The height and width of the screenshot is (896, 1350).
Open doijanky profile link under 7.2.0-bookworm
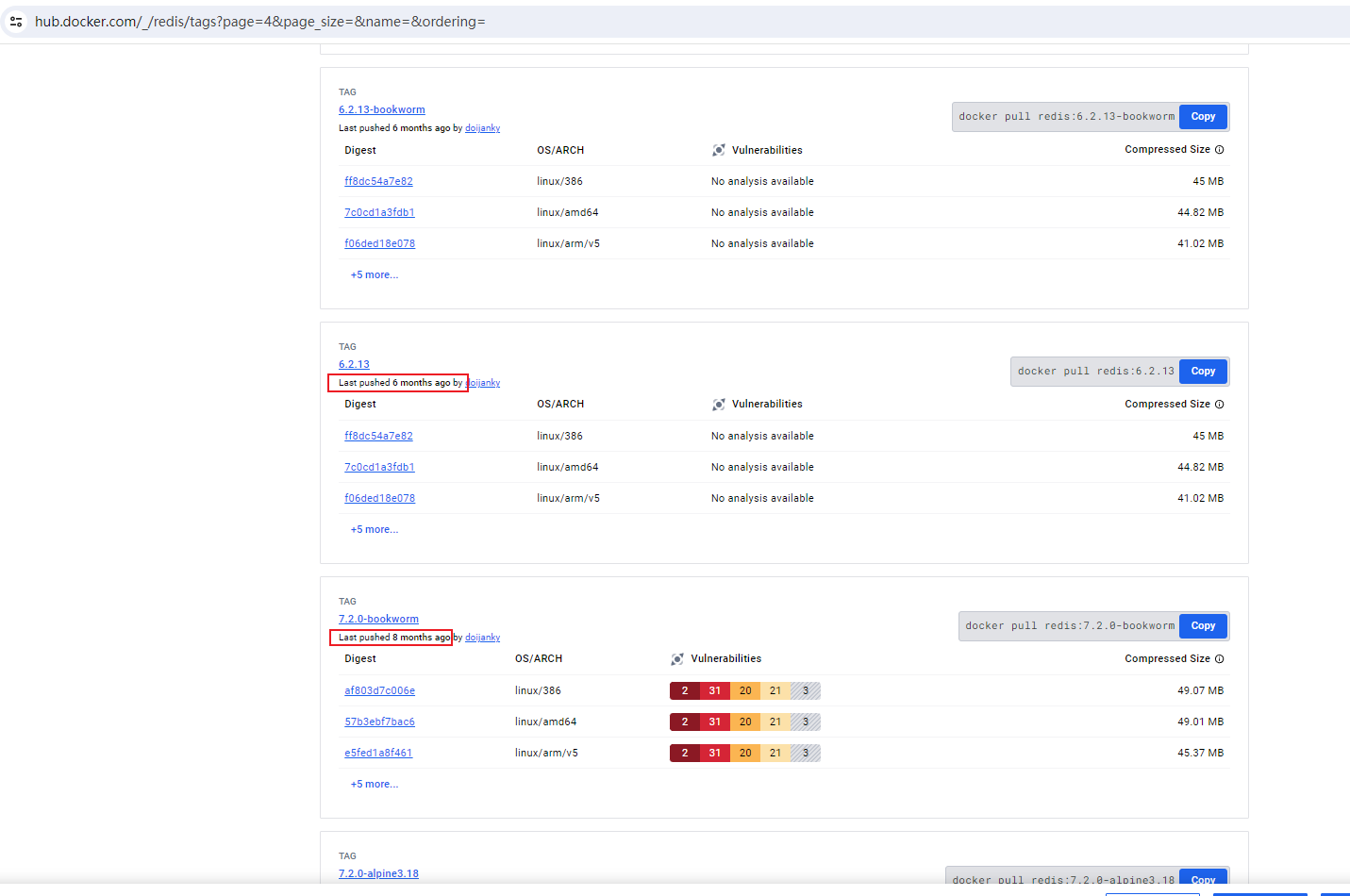point(482,638)
